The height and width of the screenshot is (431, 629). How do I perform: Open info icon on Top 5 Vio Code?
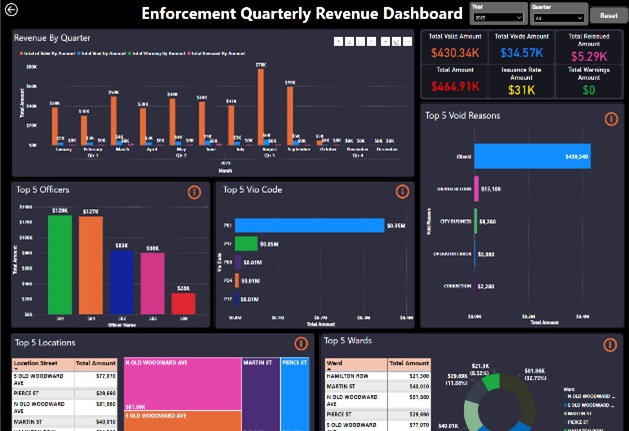click(402, 192)
